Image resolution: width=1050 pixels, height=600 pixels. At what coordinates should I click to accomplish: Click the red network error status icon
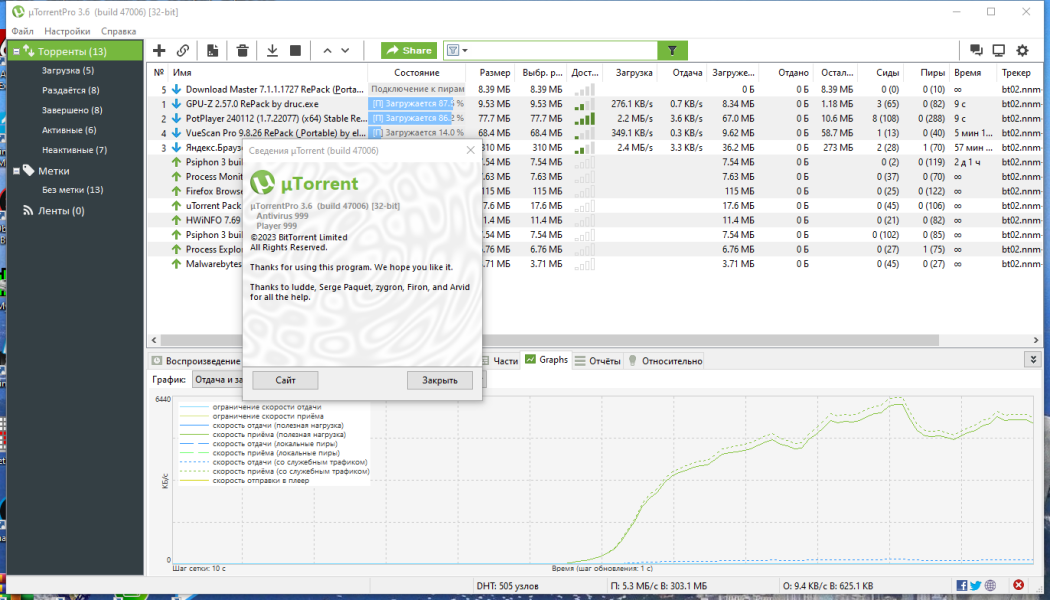(1019, 585)
